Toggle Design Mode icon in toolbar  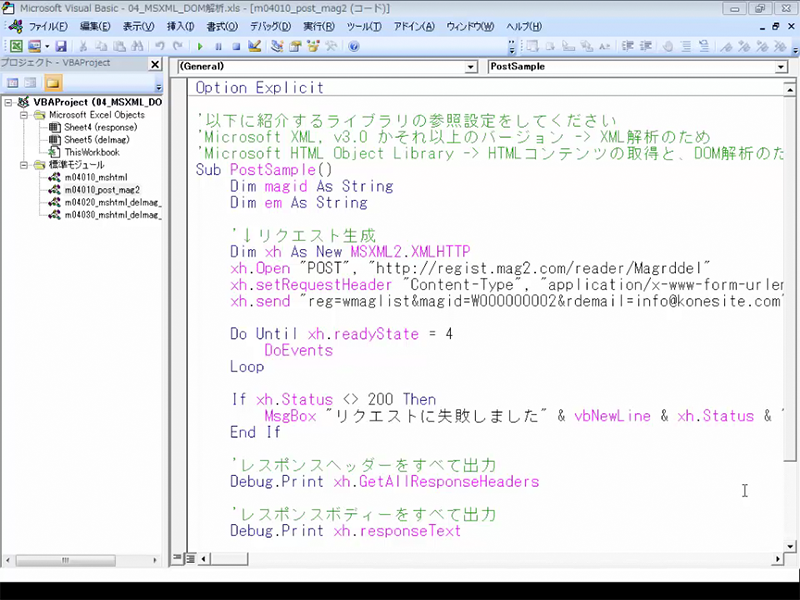[254, 46]
